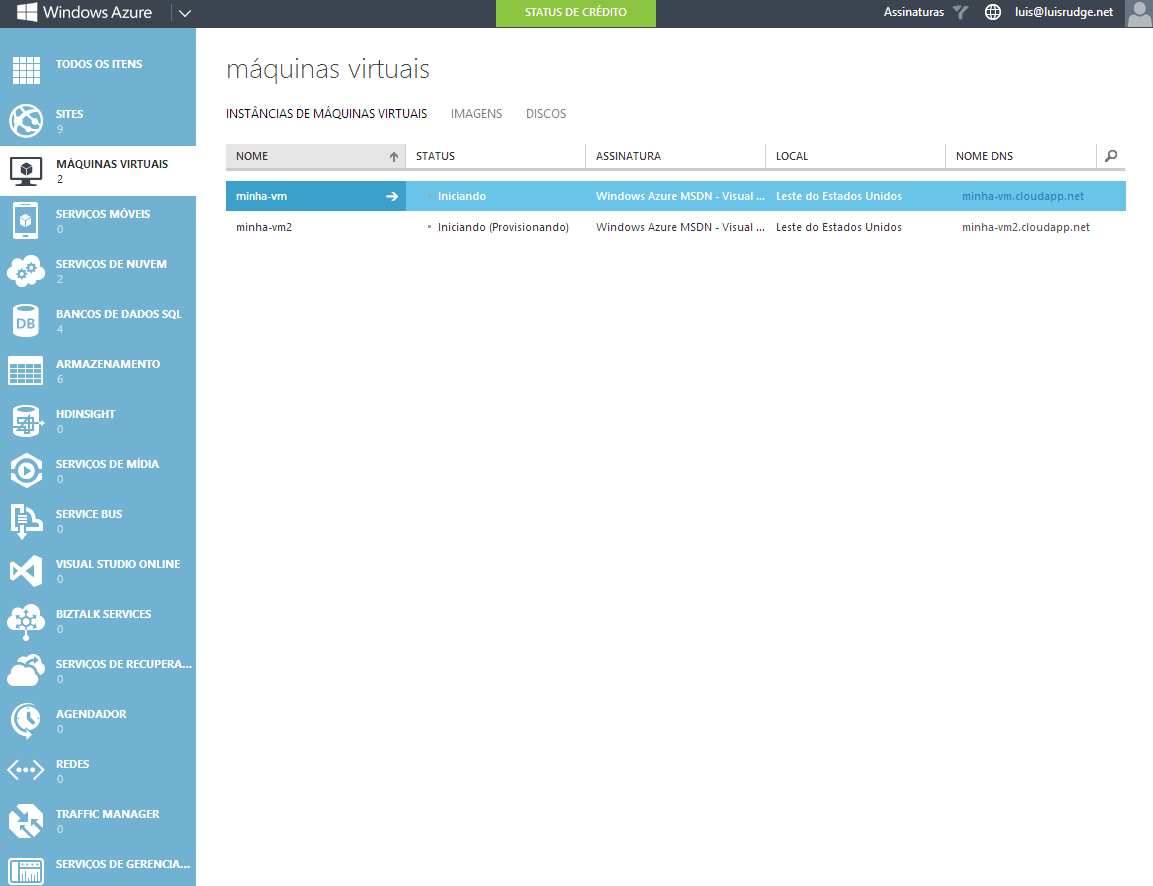Open the dropdown chevron beside Windows Azure
Screen dimensions: 1153x886
185,13
